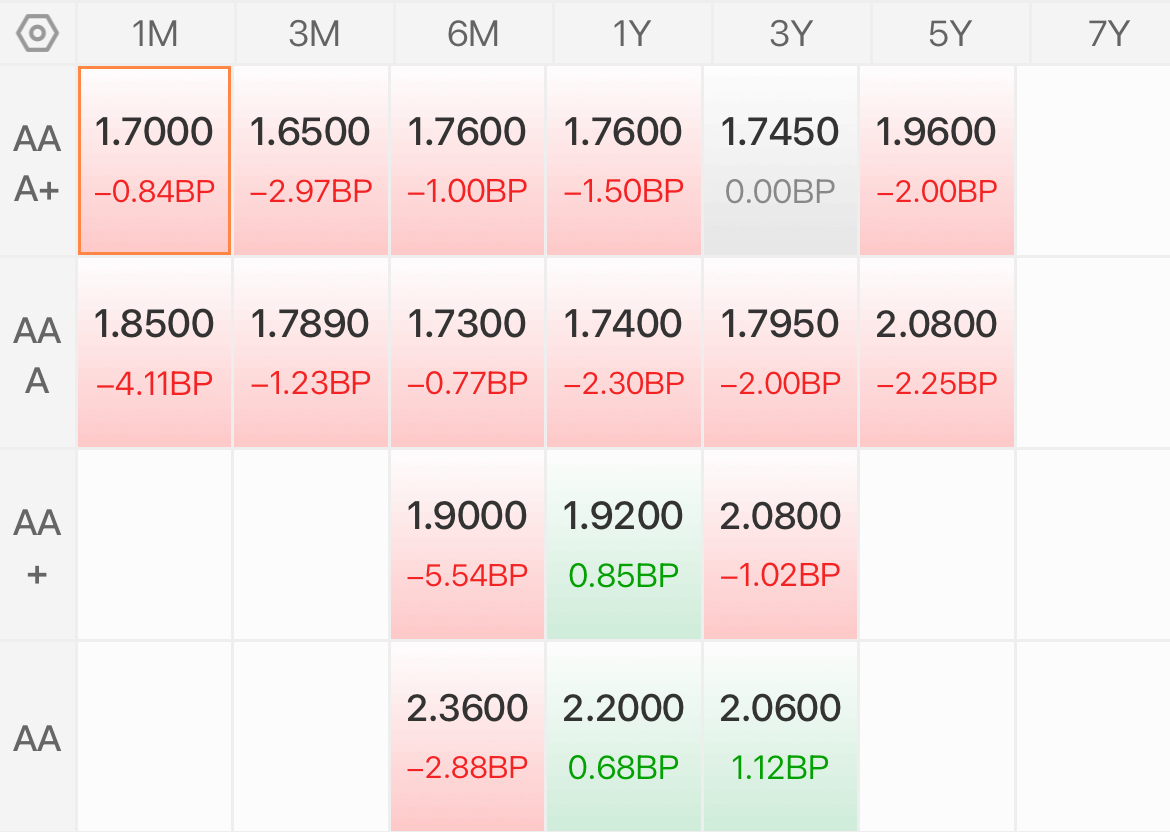The height and width of the screenshot is (832, 1170).
Task: Select the 1M tenor column header
Action: coord(155,34)
